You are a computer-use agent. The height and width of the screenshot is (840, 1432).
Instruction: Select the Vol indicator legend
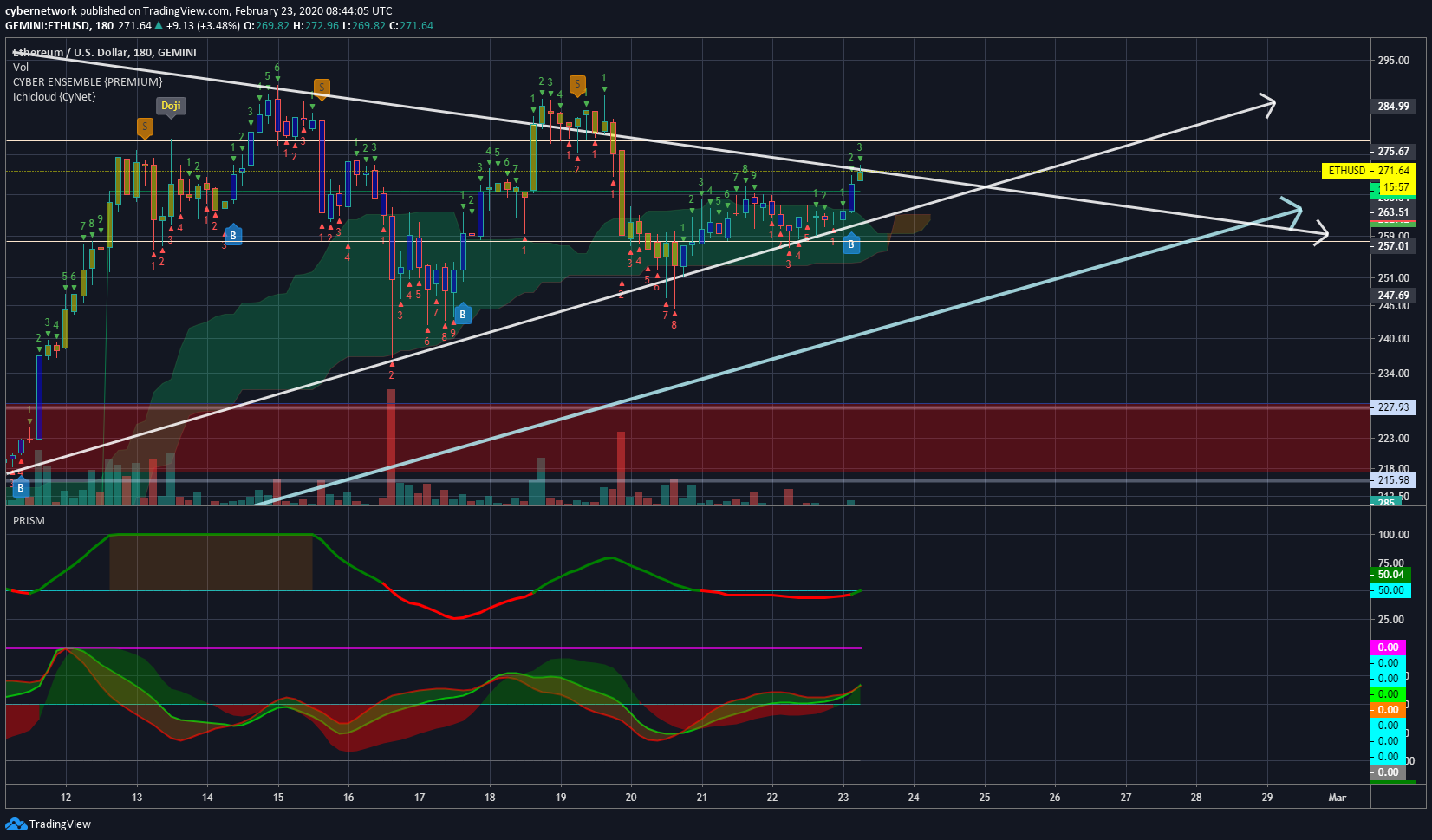21,67
